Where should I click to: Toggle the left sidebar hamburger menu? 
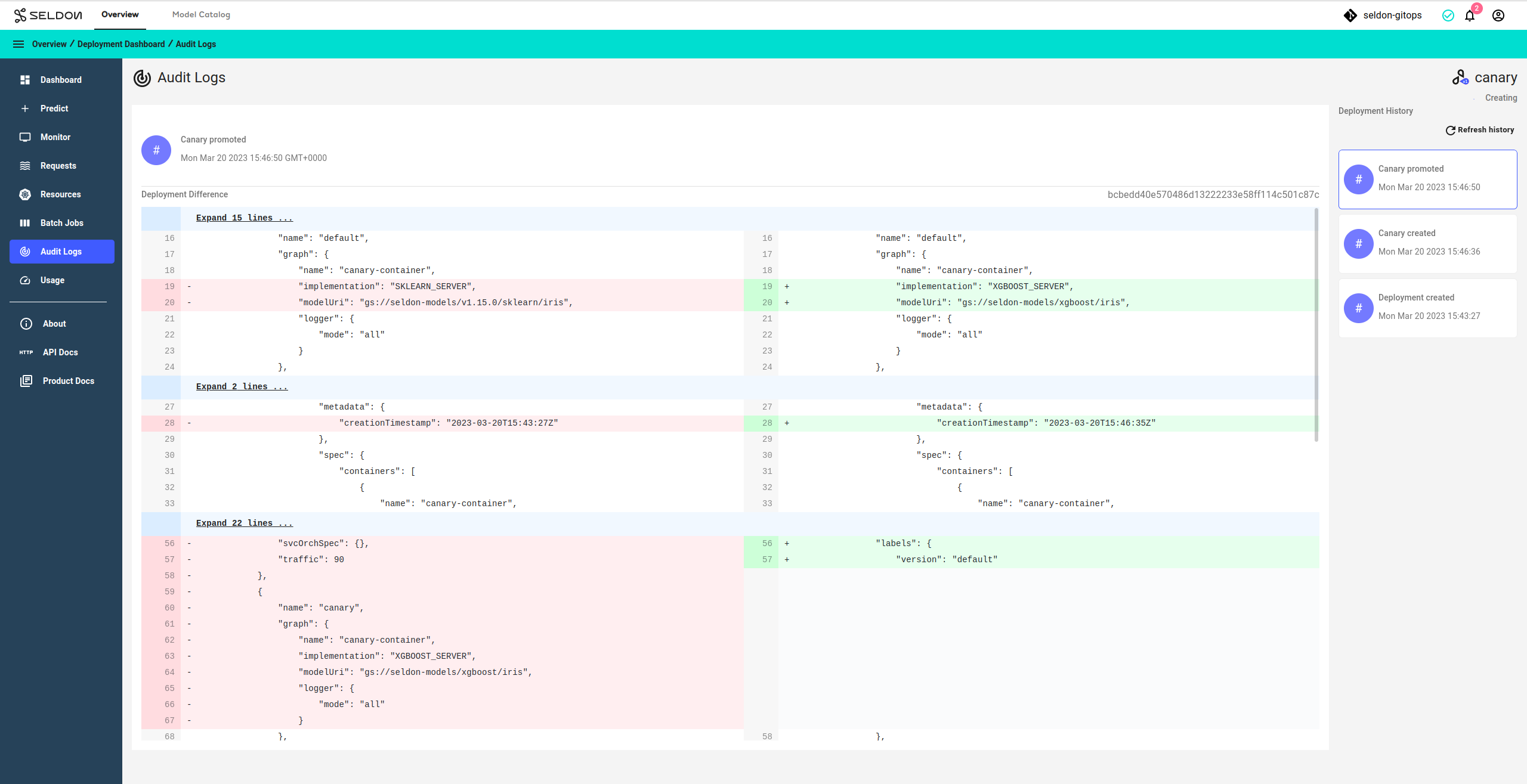(18, 44)
